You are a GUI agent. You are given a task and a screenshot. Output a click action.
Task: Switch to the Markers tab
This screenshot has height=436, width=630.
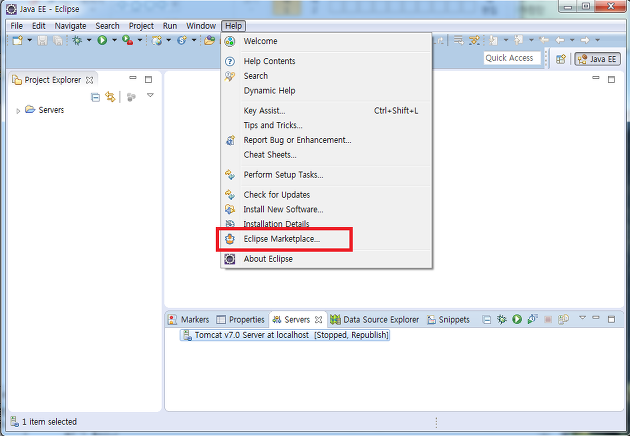click(x=189, y=320)
